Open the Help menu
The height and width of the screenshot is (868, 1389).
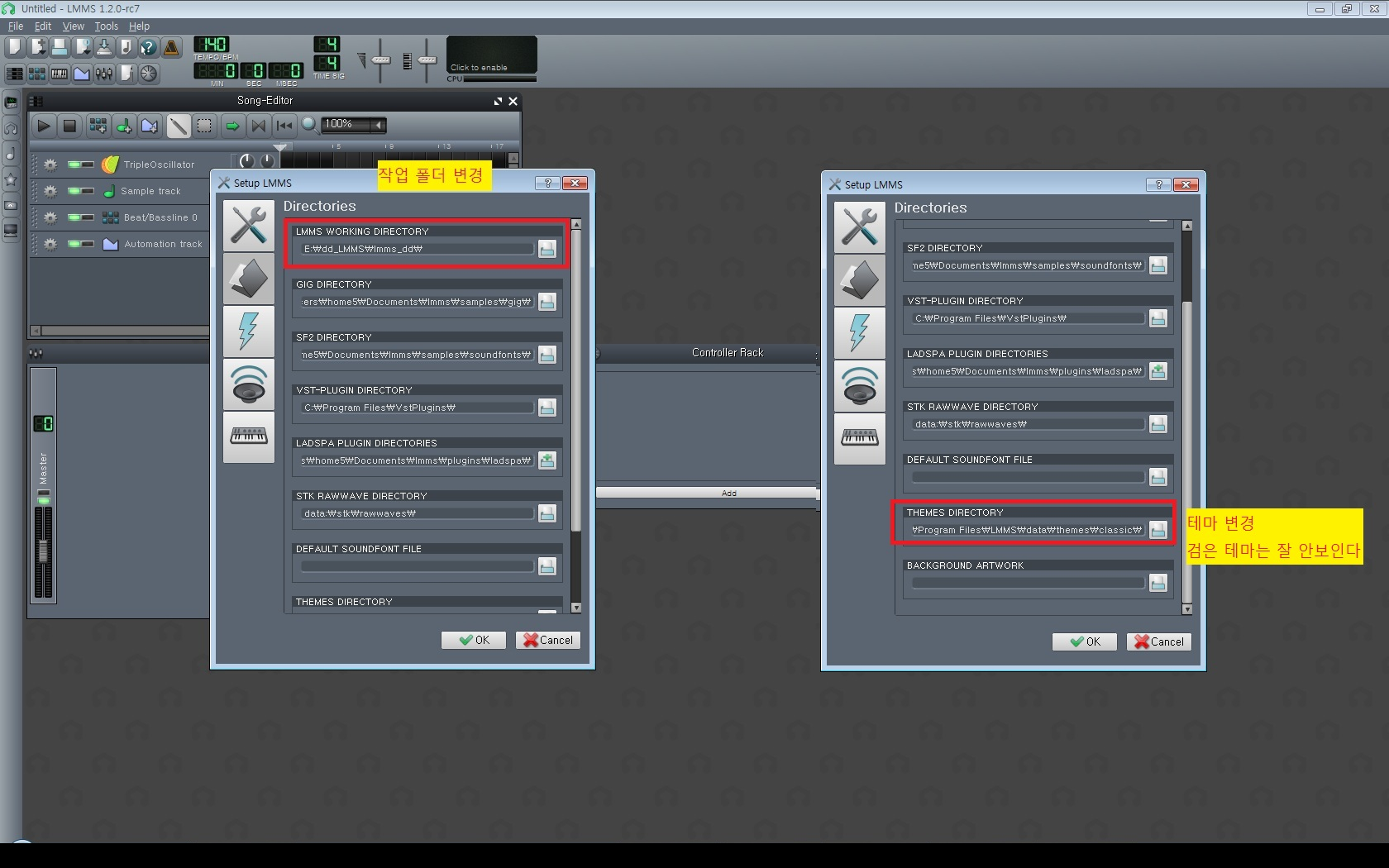[139, 26]
